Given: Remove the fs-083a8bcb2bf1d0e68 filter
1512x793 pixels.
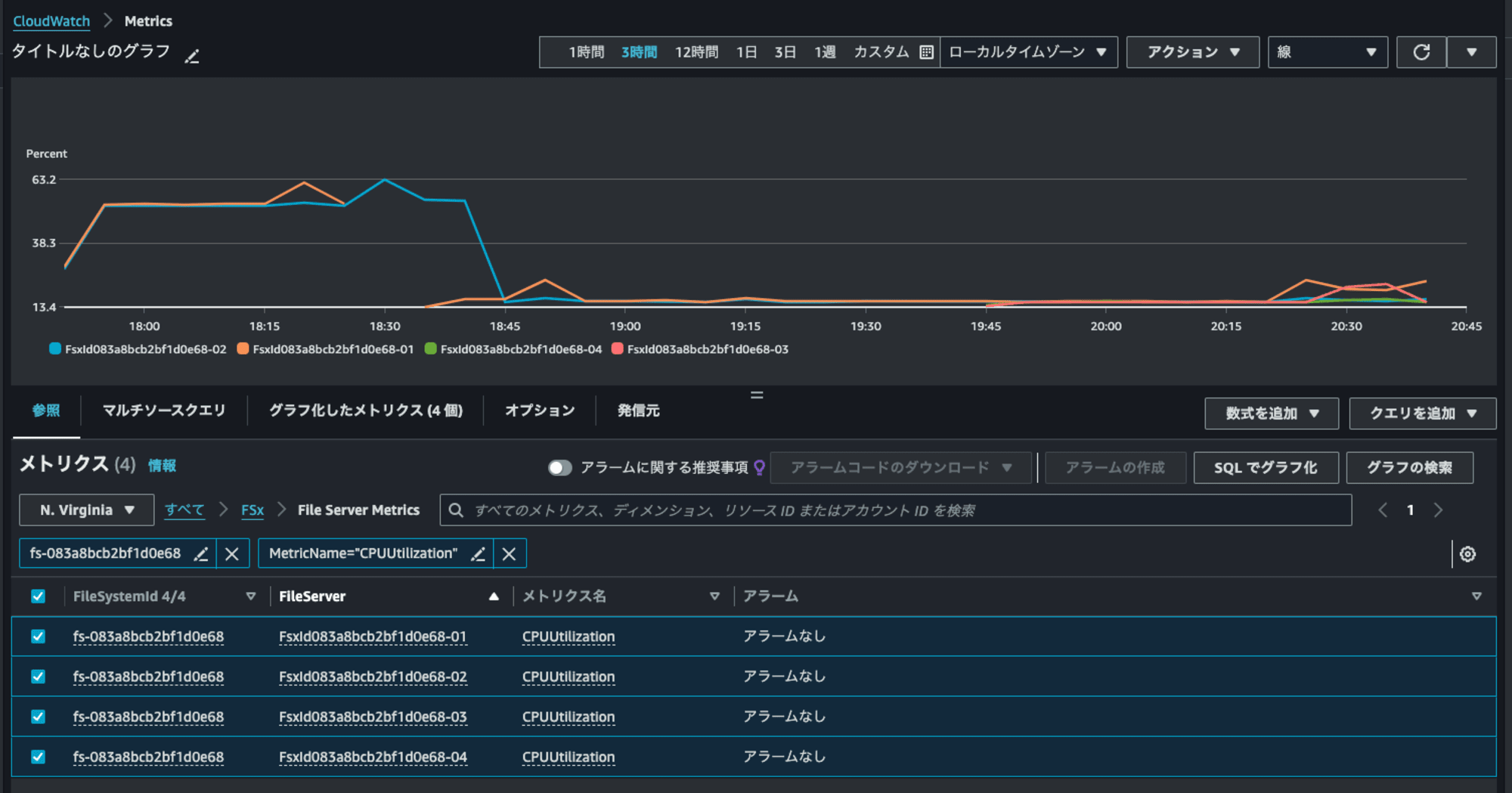Looking at the screenshot, I should [232, 554].
